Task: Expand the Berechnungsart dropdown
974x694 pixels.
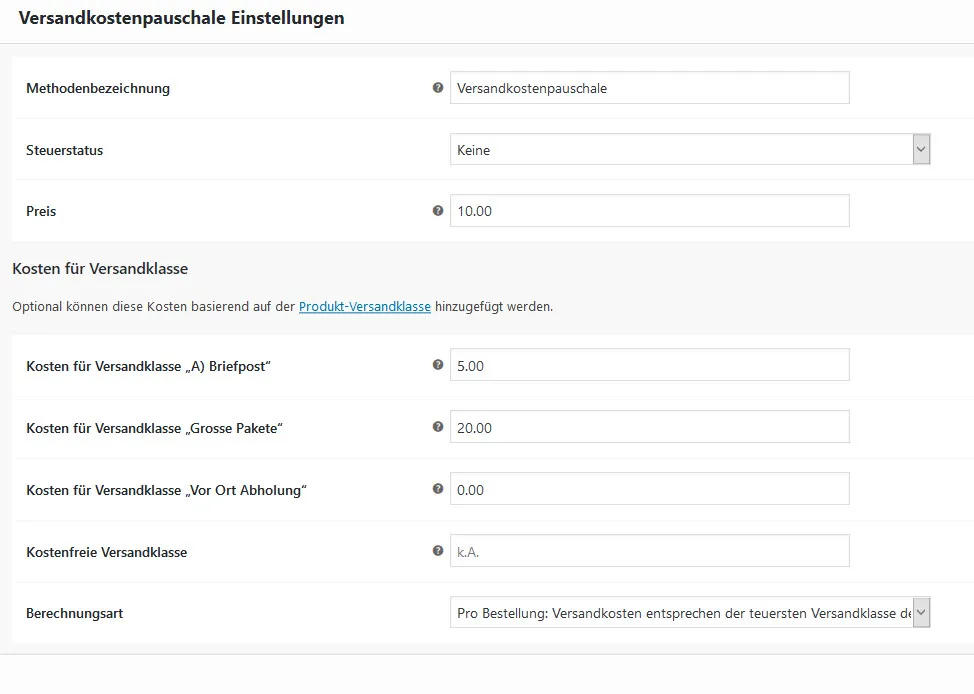Action: click(x=690, y=613)
